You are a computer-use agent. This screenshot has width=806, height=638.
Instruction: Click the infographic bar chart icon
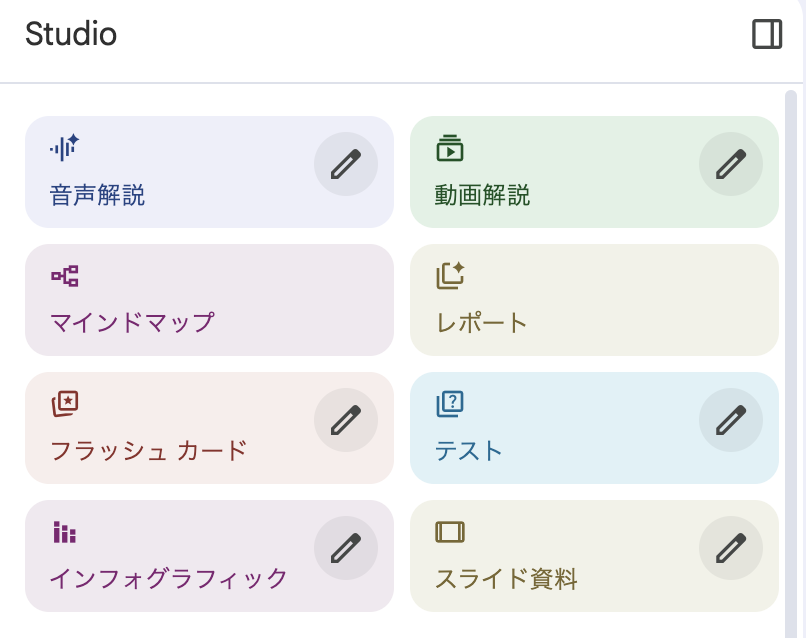click(65, 532)
